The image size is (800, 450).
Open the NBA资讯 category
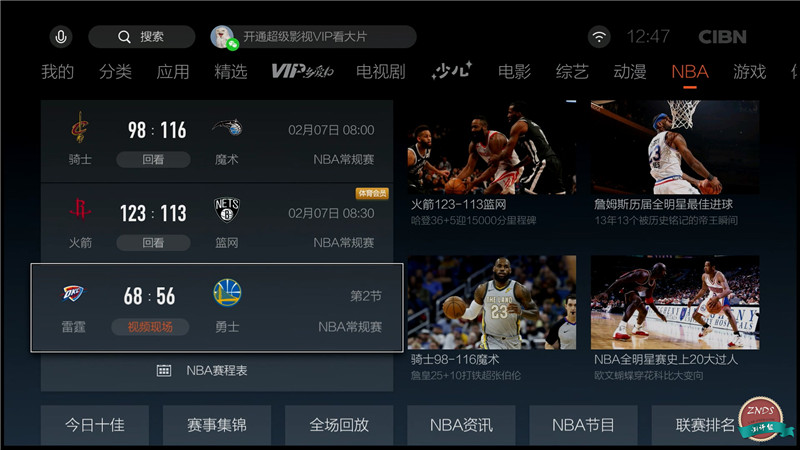click(461, 425)
